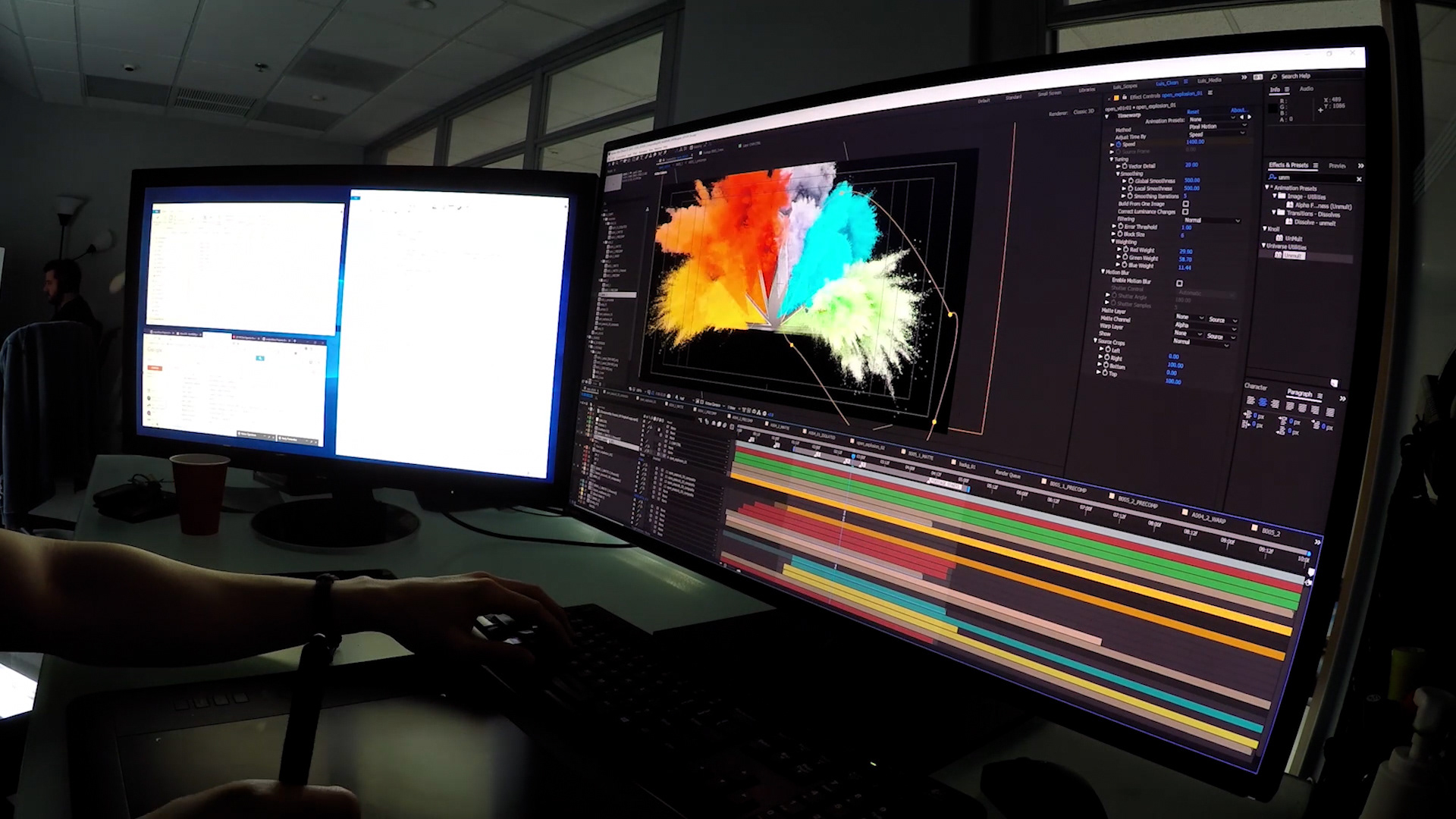
Task: Toggle Correct Luminance Changes checkbox
Action: coord(1185,212)
